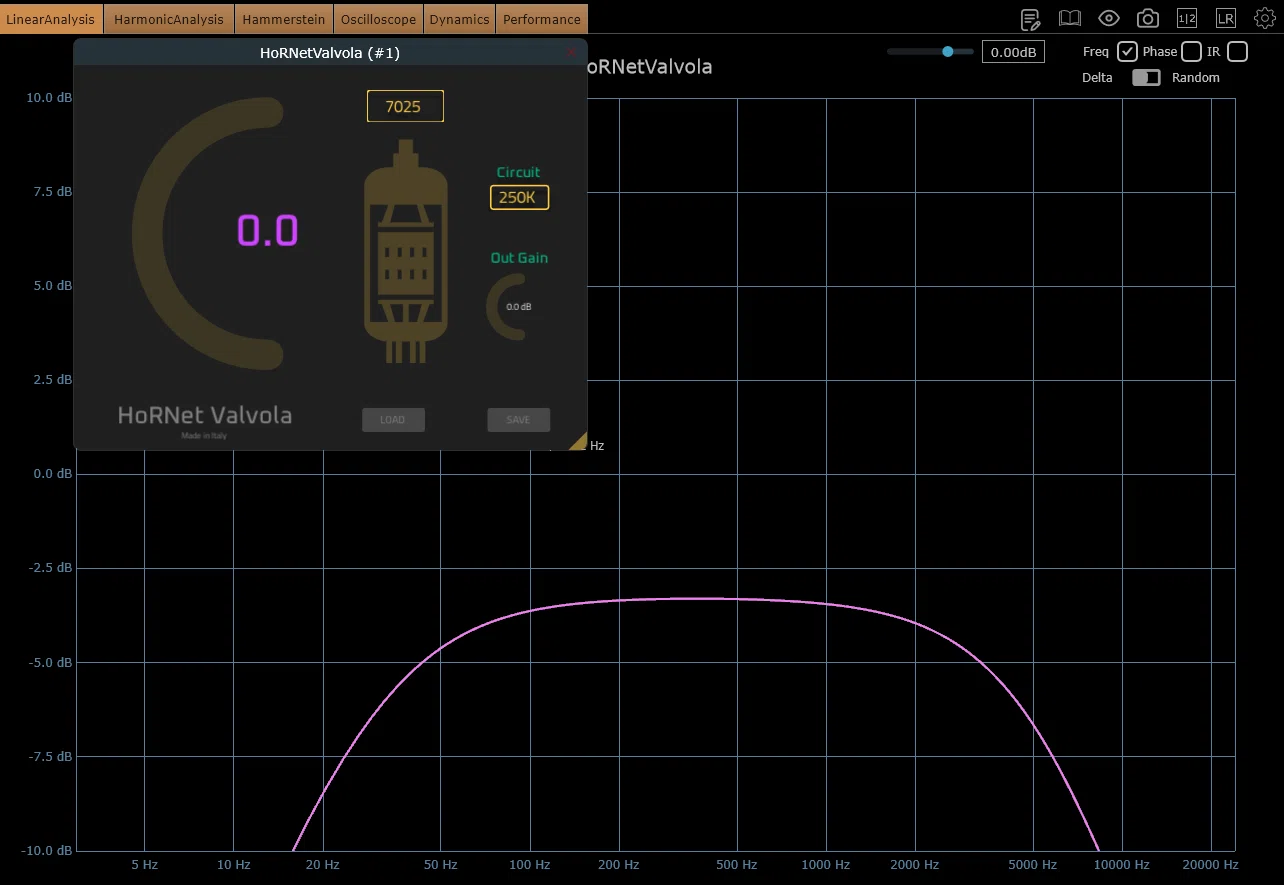Open settings gear icon
Image resolution: width=1284 pixels, height=885 pixels.
(x=1264, y=19)
